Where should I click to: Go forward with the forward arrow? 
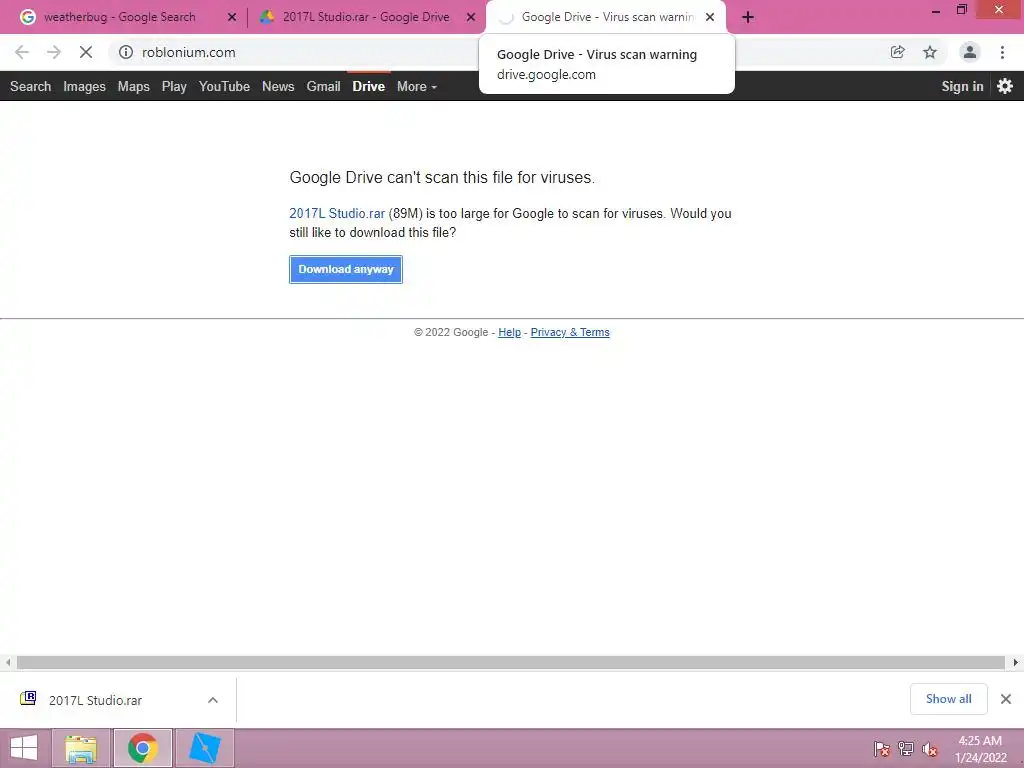tap(54, 52)
